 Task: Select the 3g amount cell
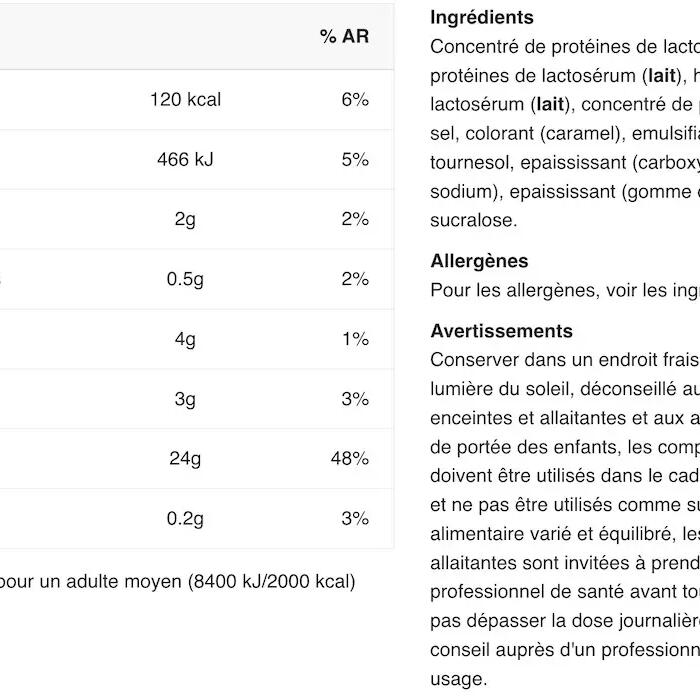(x=185, y=399)
